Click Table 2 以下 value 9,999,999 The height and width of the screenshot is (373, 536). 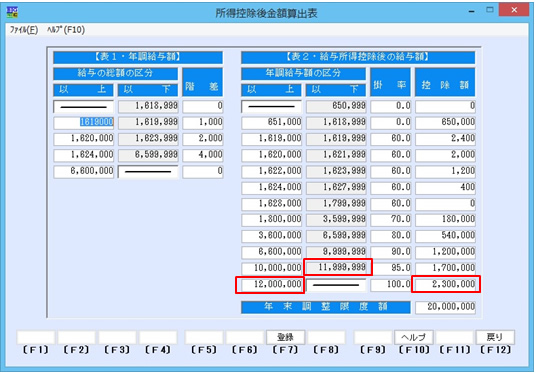(336, 252)
